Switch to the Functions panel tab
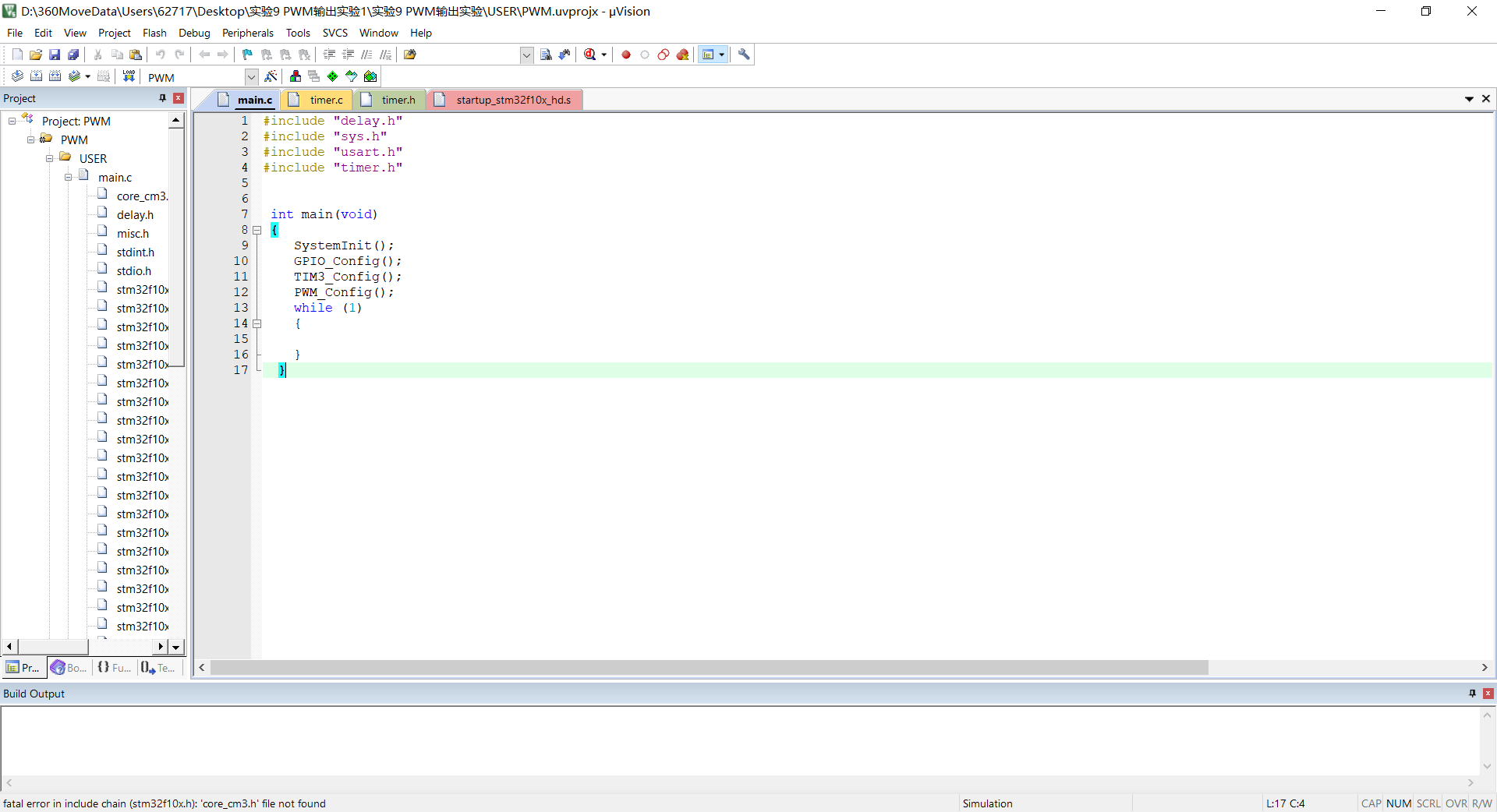This screenshot has height=812, width=1497. (x=114, y=668)
